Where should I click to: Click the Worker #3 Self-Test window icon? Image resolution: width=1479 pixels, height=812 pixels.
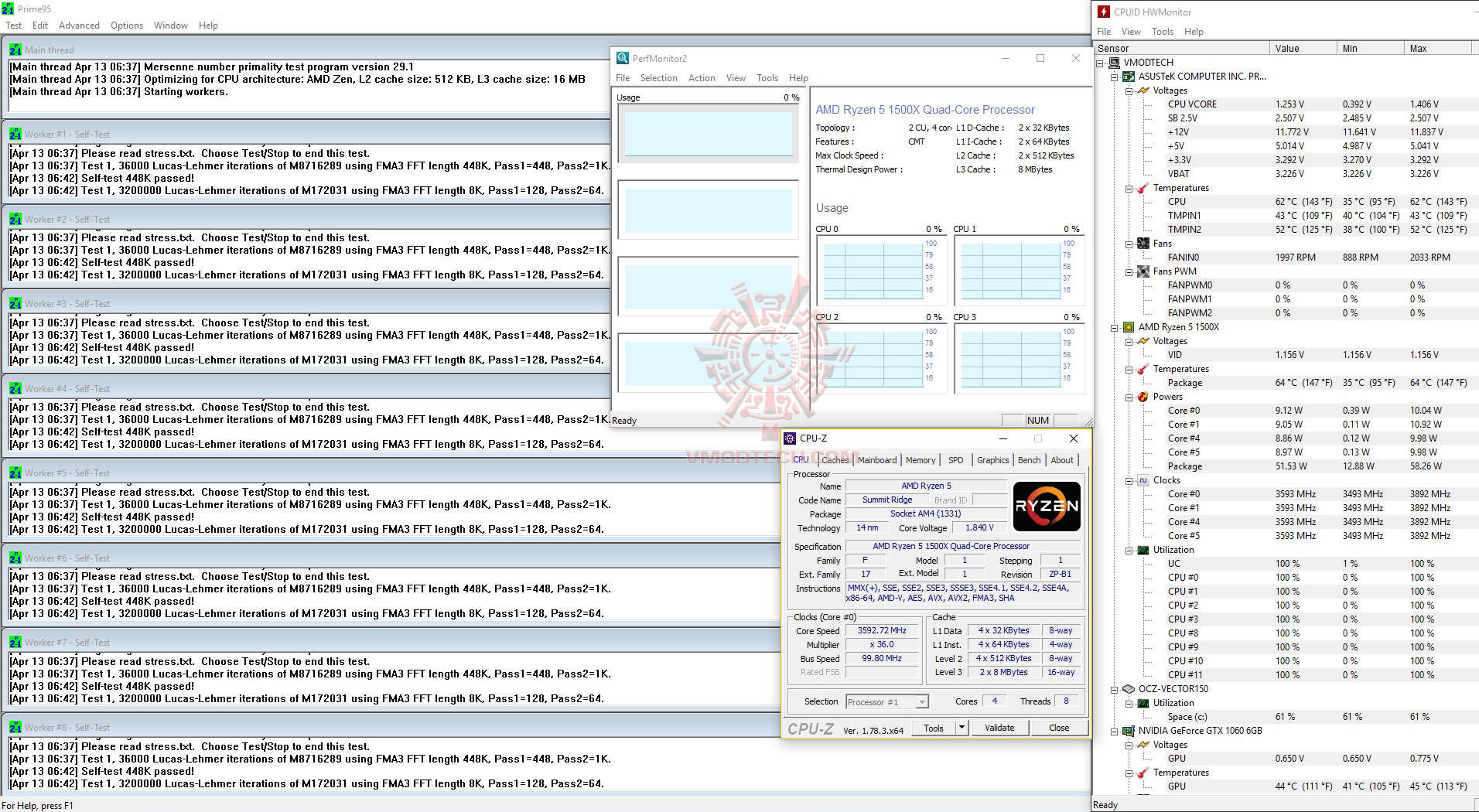tap(15, 303)
